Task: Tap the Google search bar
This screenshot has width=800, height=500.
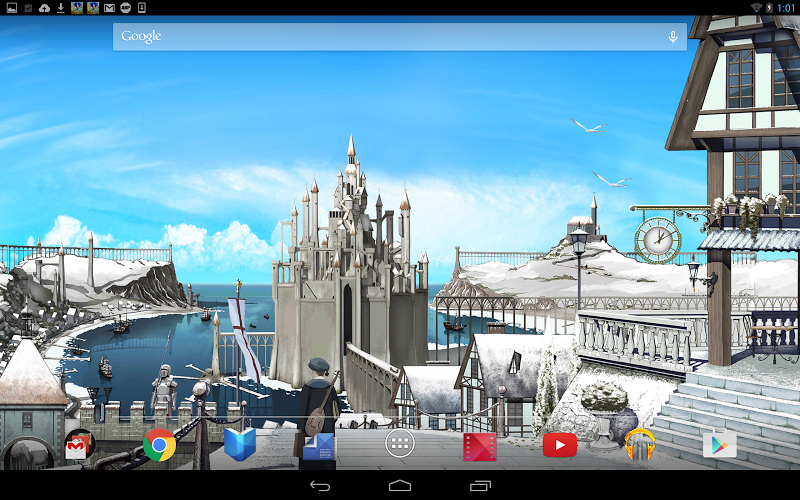Action: [x=399, y=37]
